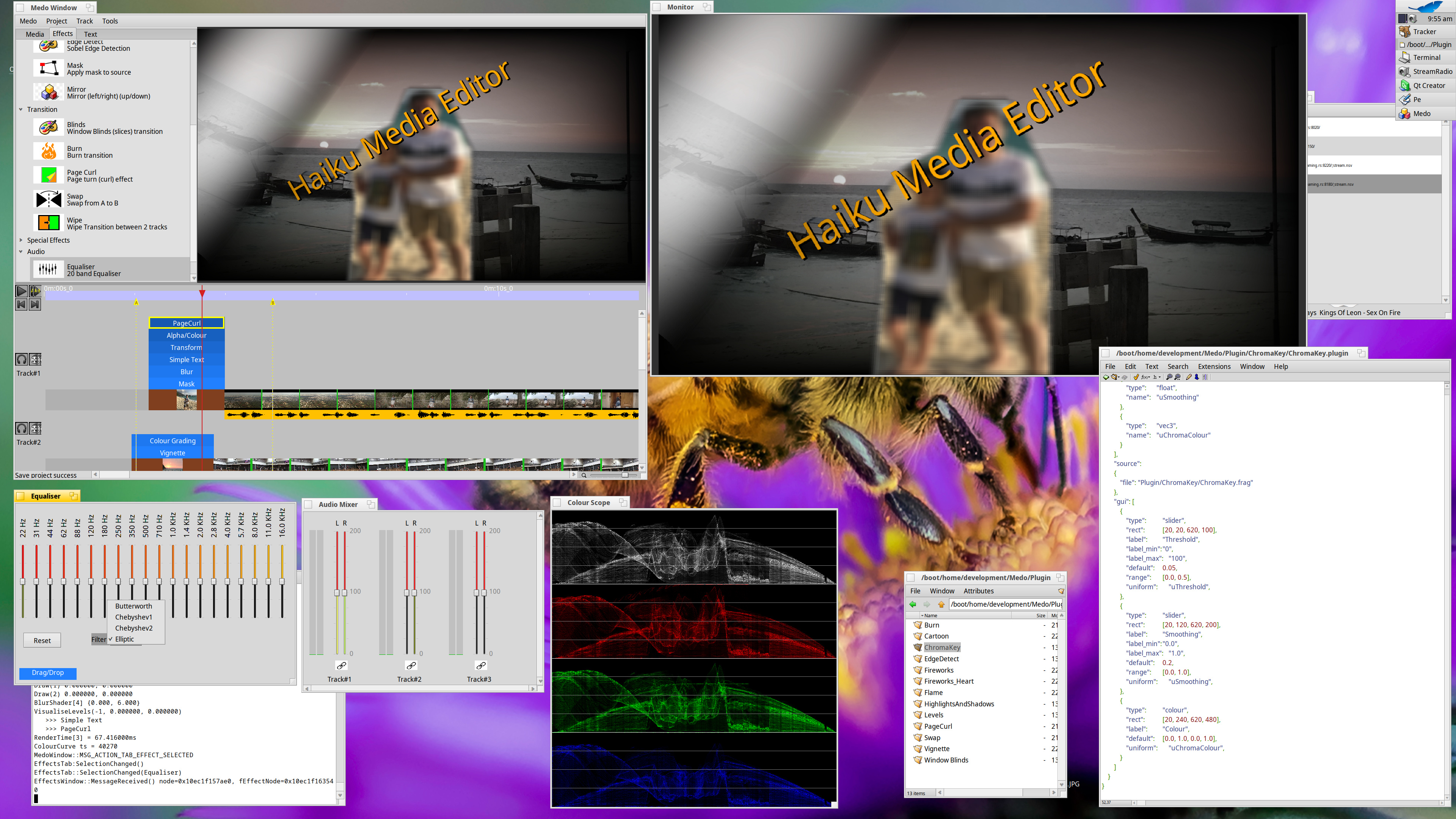Viewport: 1456px width, 819px height.
Task: Open the Extensions menu in Pe
Action: click(1214, 366)
